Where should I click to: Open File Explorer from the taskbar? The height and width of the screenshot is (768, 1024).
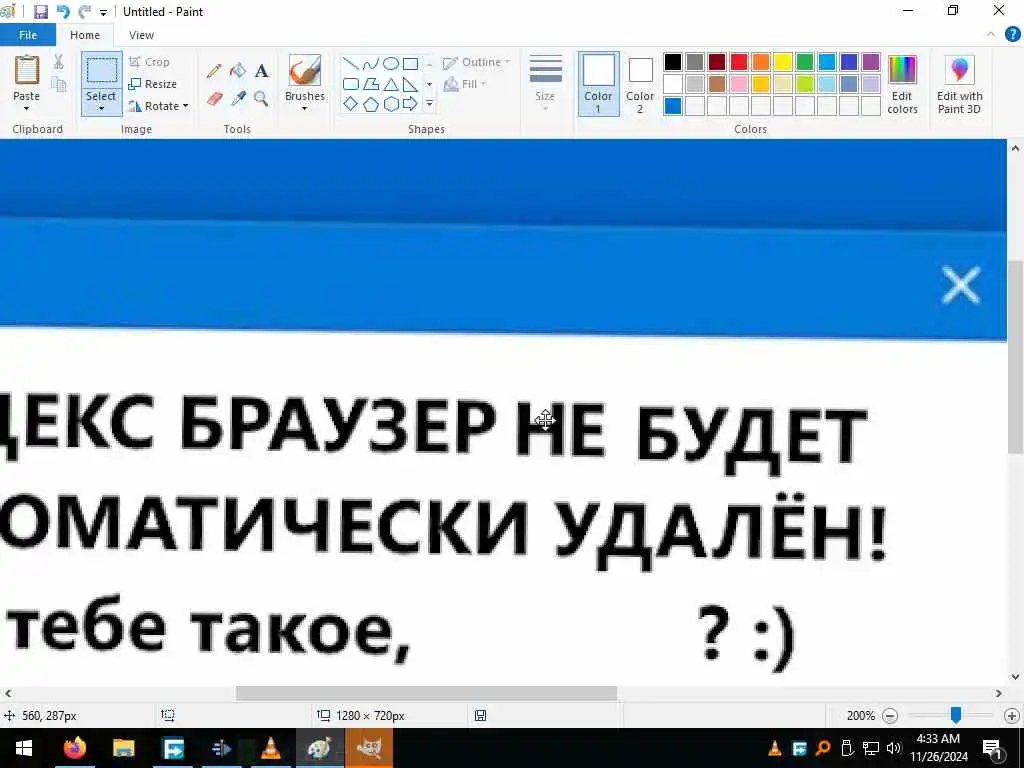pos(123,748)
